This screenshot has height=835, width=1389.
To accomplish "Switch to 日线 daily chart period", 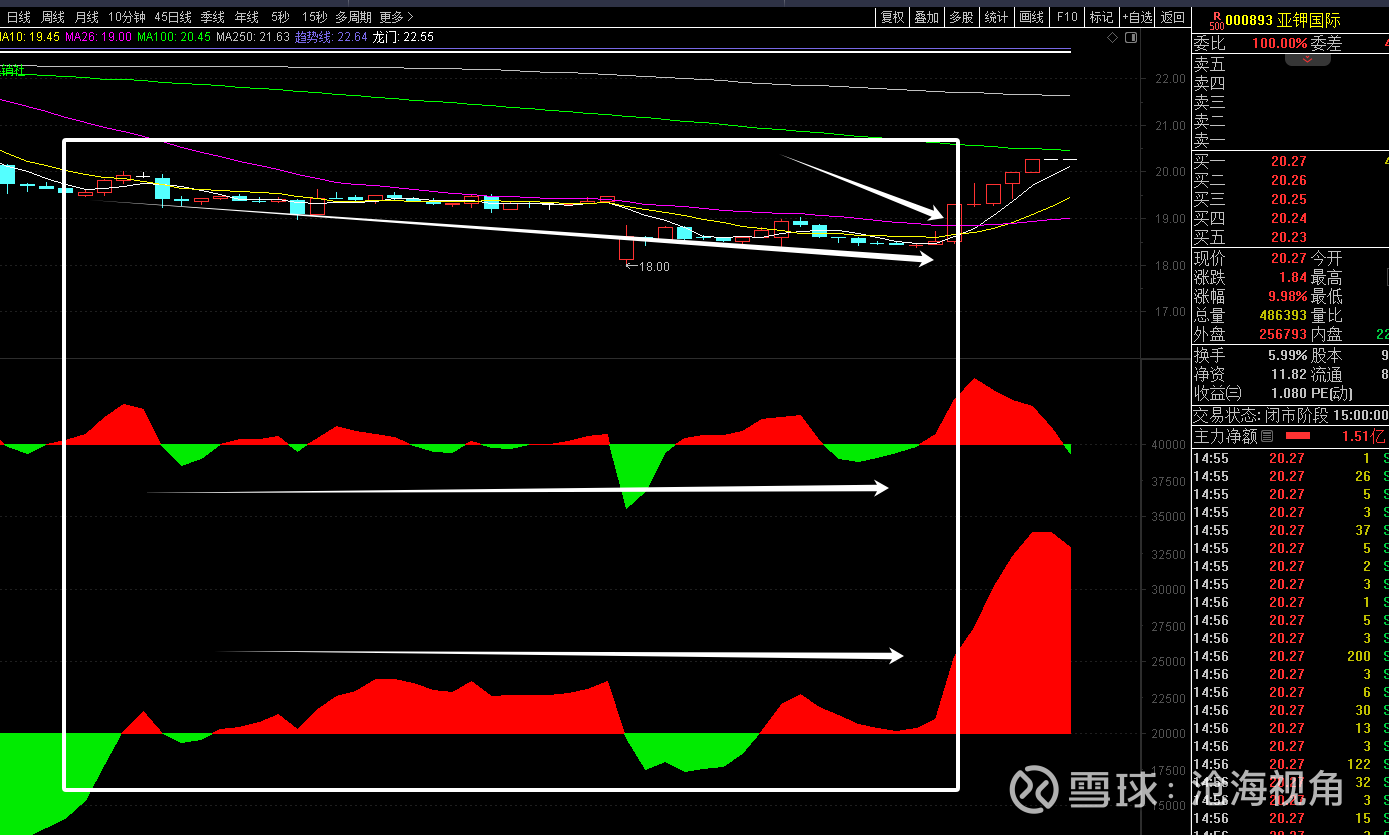I will coord(18,17).
